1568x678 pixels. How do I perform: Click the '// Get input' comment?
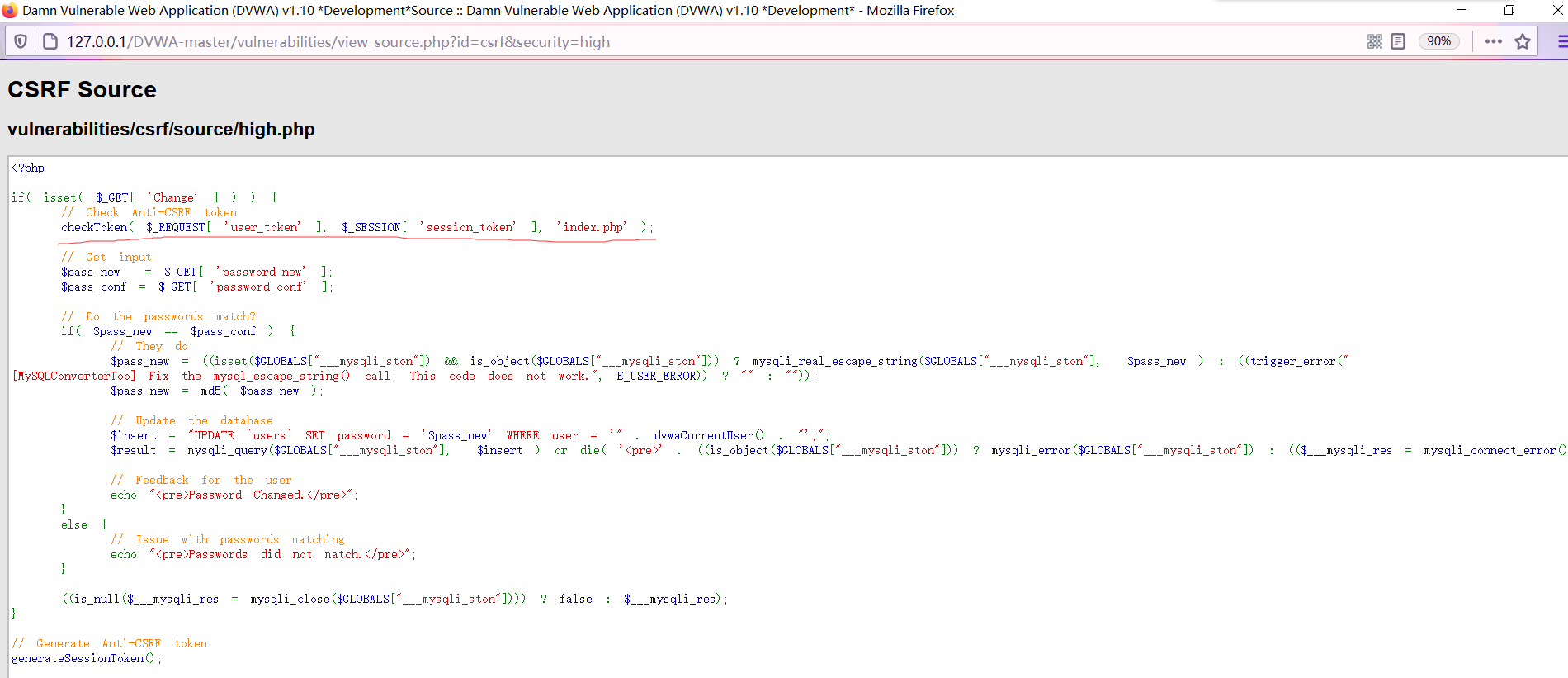106,257
